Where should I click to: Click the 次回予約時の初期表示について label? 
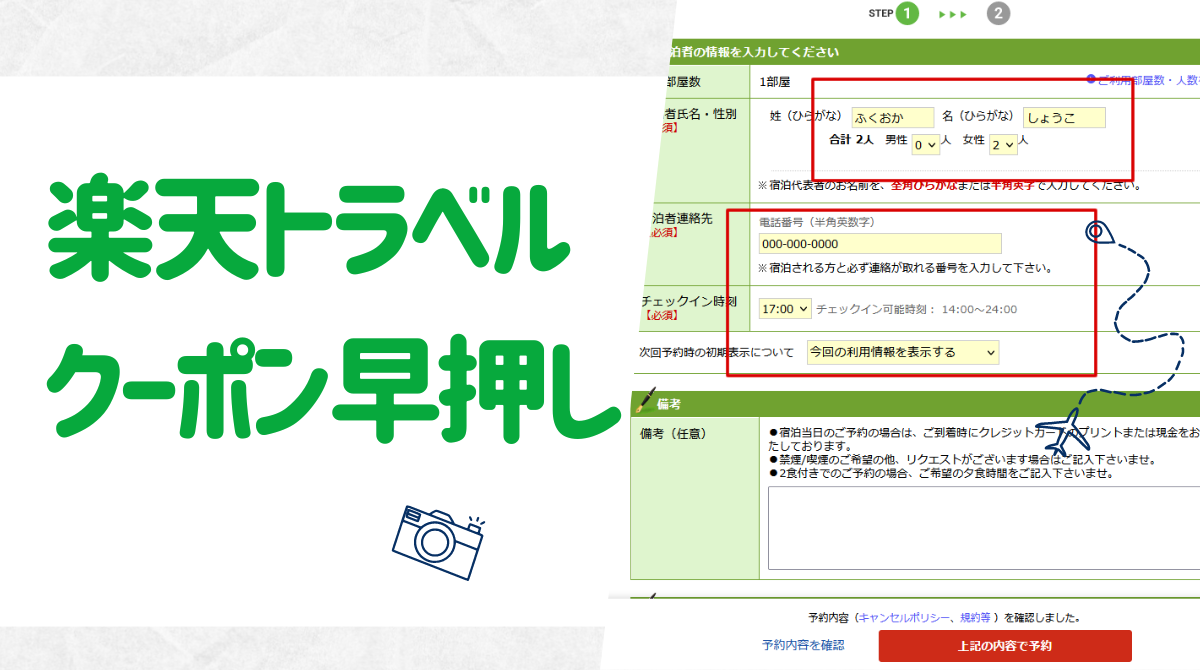point(716,352)
